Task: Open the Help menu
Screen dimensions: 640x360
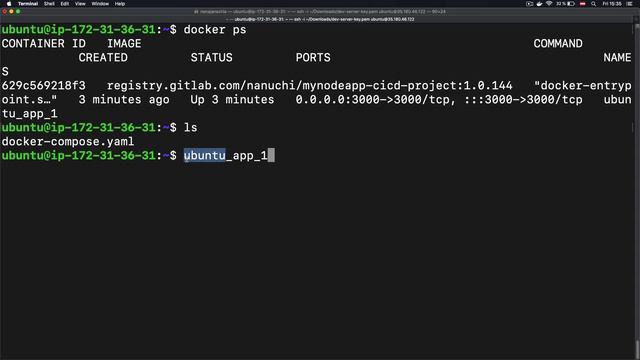Action: coord(120,4)
